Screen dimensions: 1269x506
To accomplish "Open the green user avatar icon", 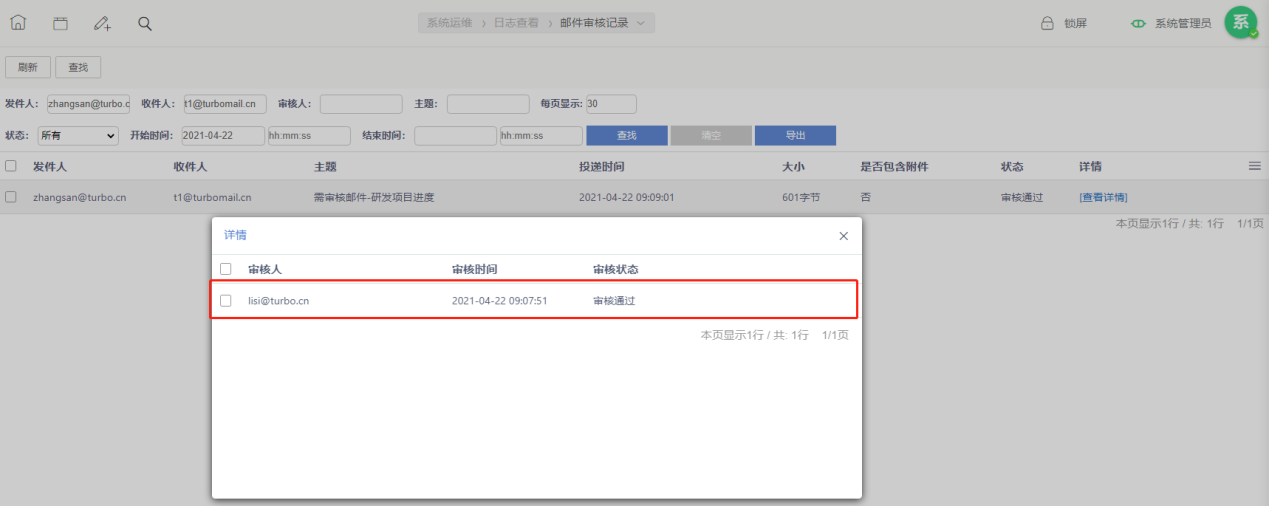I will tap(1240, 23).
